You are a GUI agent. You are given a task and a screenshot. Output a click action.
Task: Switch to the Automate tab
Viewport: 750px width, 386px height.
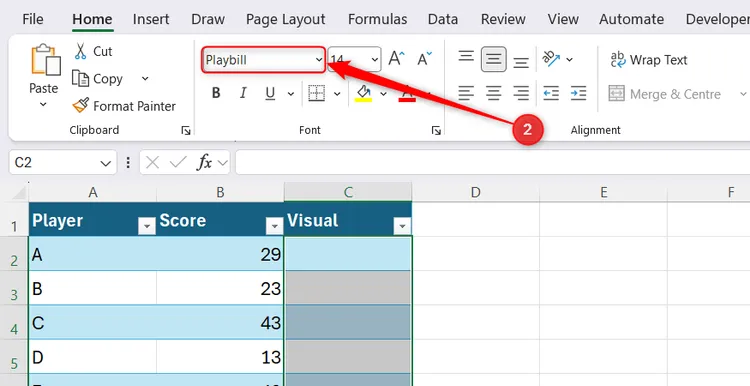(631, 19)
